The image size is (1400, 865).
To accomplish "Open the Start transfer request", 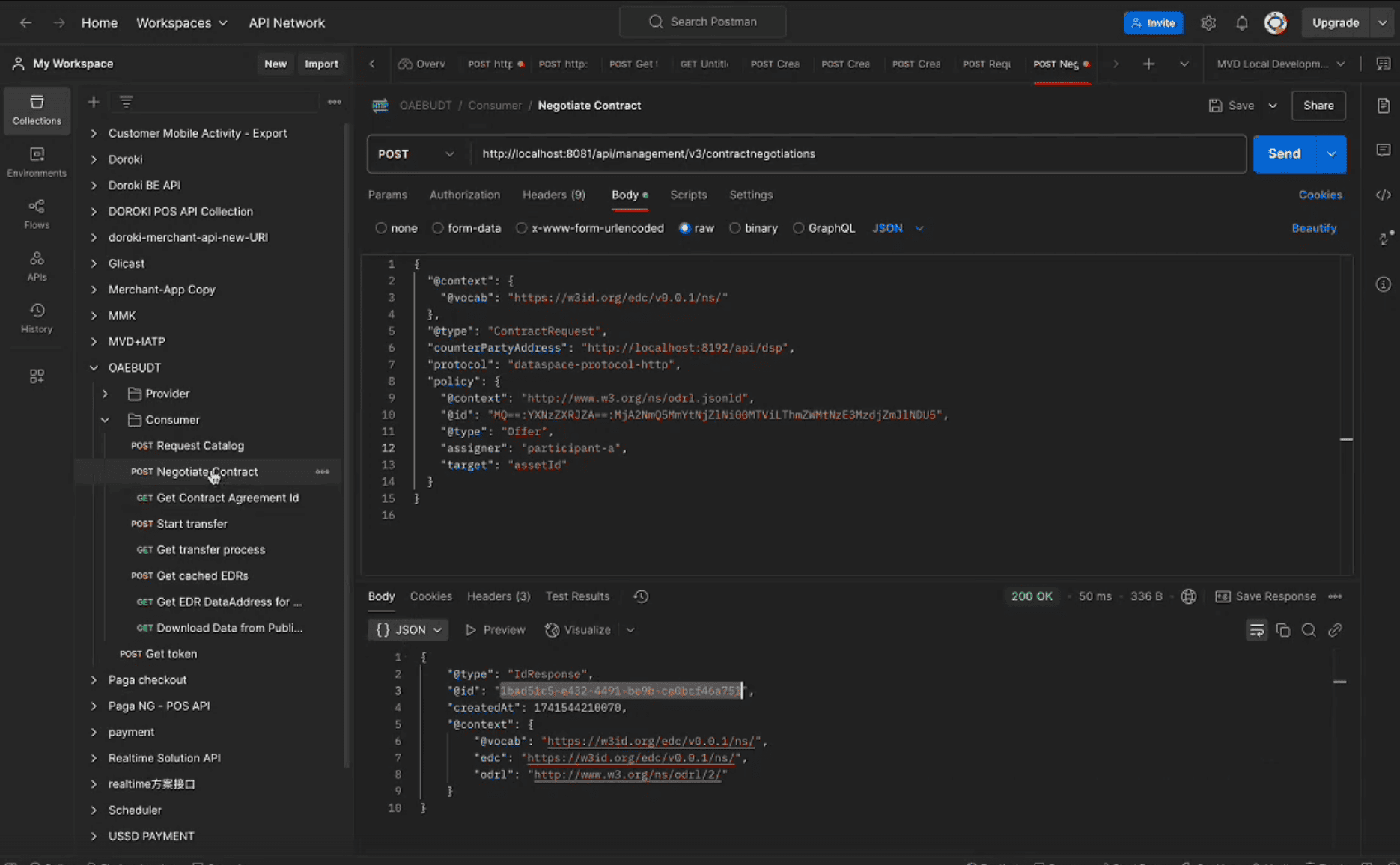I will pos(192,524).
